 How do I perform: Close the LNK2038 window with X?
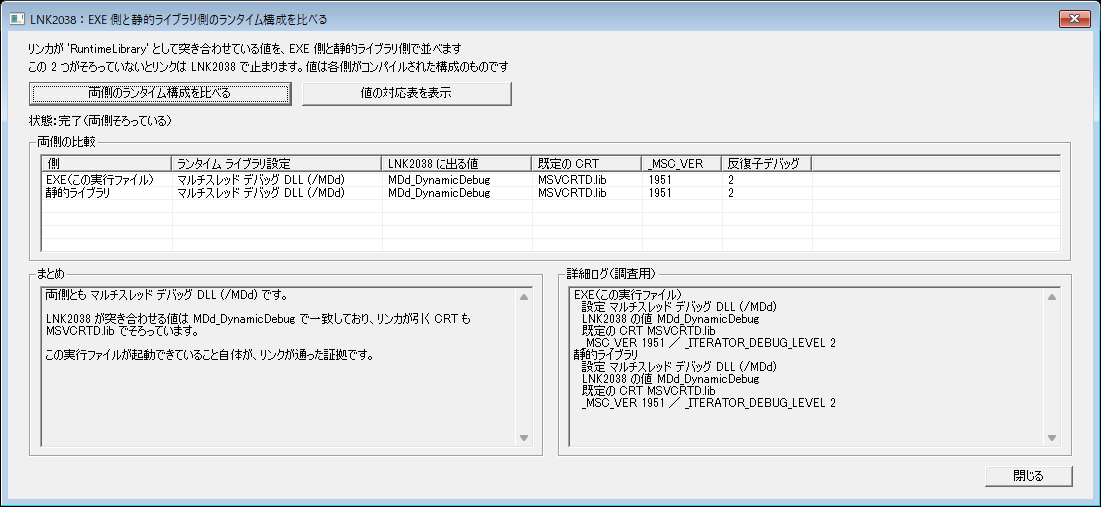coord(1074,19)
